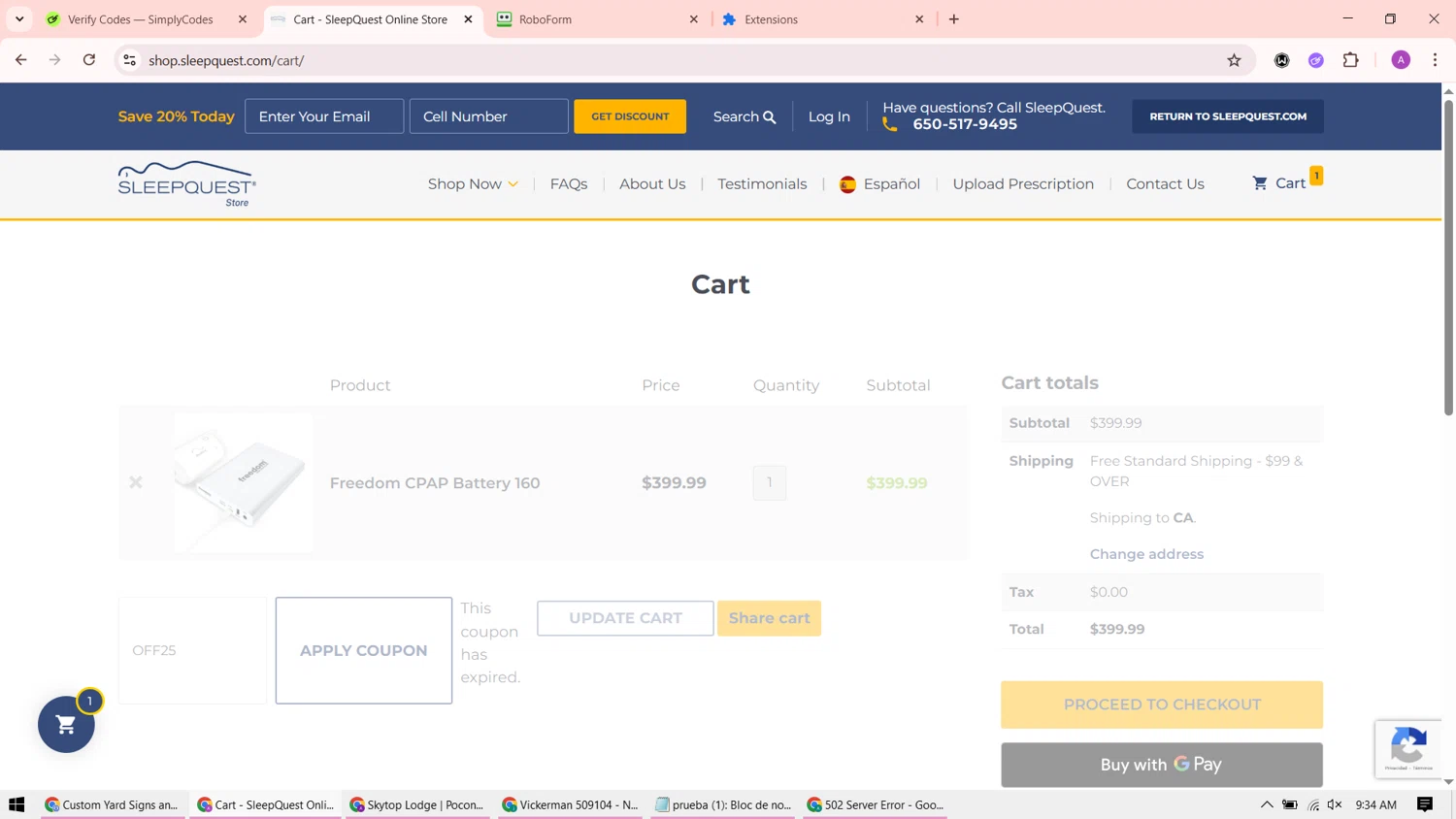Viewport: 1456px width, 819px height.
Task: Click the Enter Your Email field
Action: [324, 116]
